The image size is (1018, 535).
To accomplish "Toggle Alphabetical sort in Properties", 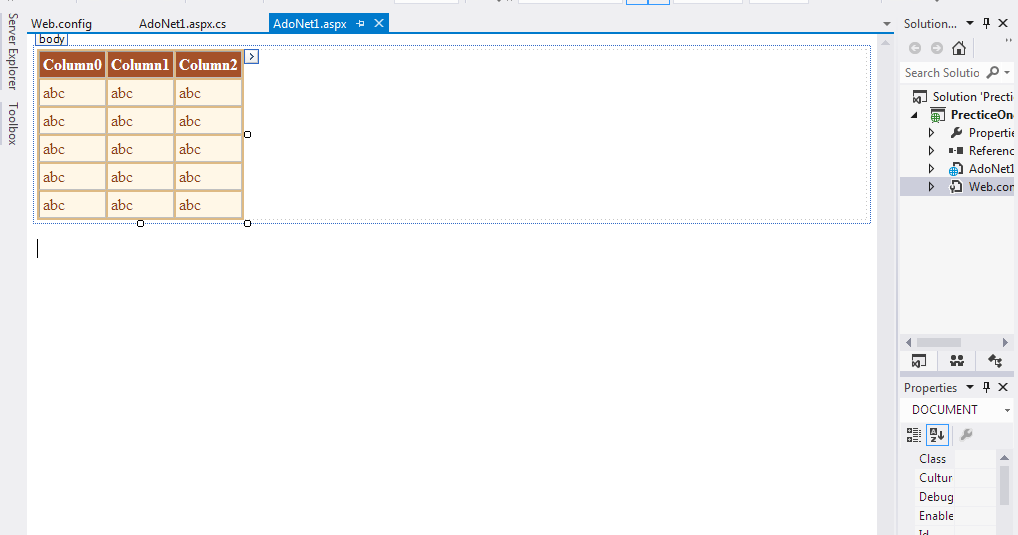I will (937, 434).
